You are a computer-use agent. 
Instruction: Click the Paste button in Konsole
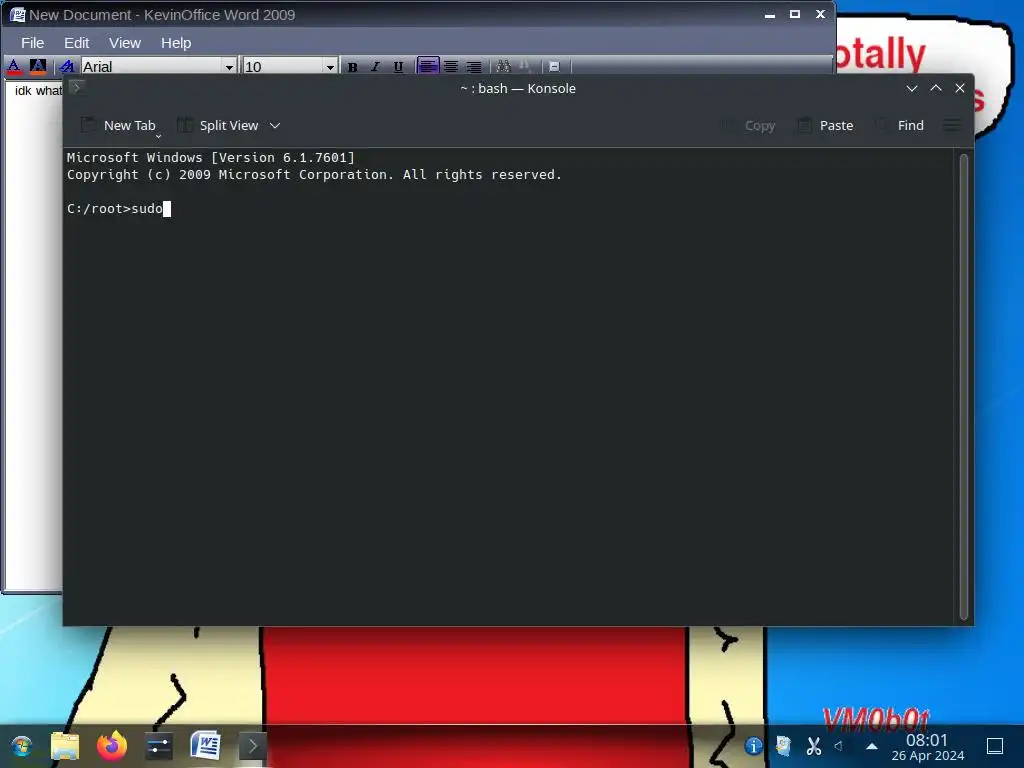point(825,125)
